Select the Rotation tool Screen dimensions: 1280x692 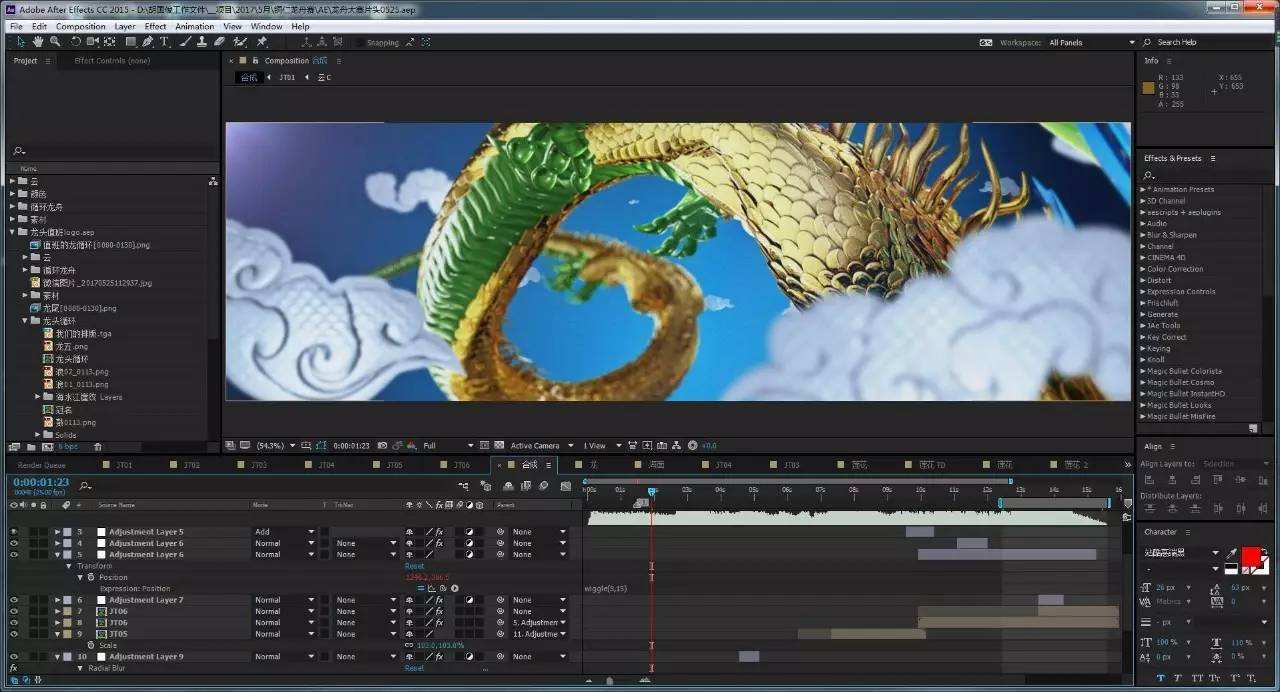pos(75,42)
